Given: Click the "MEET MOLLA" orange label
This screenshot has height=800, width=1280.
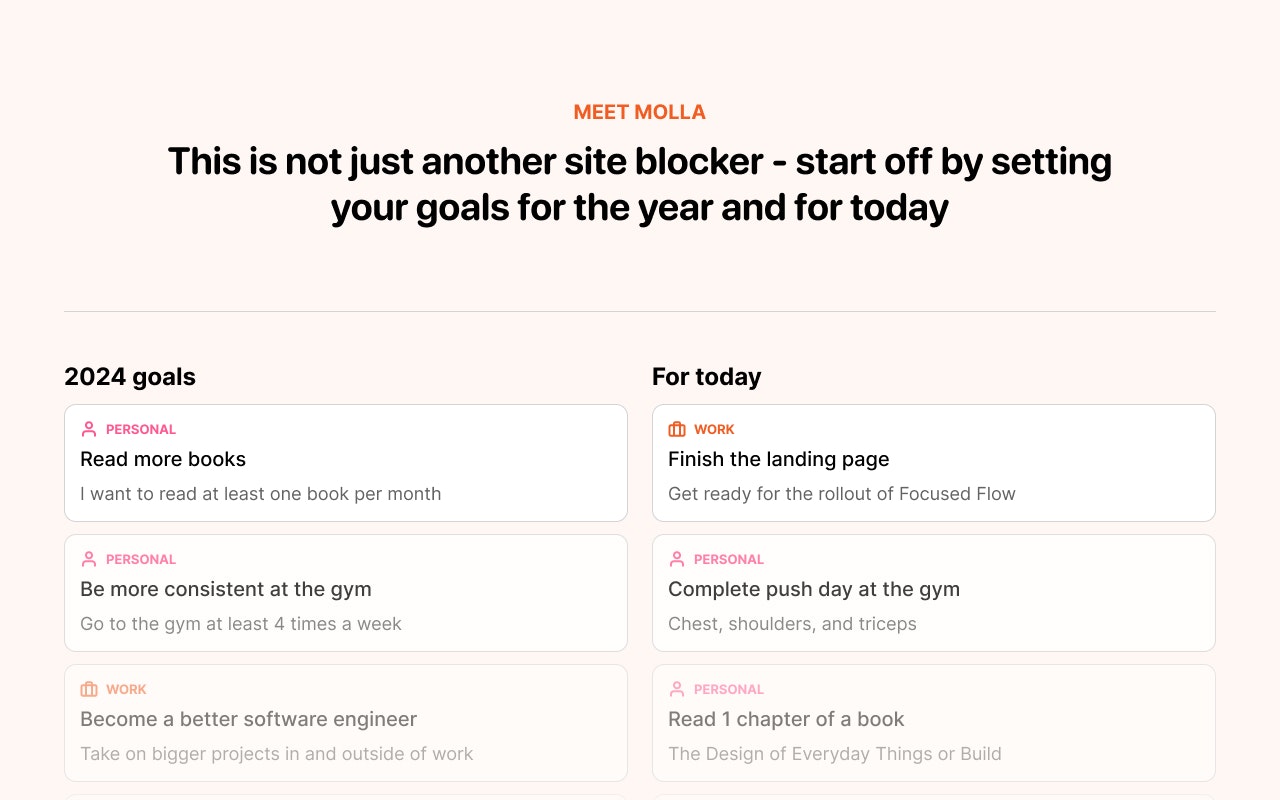Looking at the screenshot, I should pyautogui.click(x=640, y=112).
